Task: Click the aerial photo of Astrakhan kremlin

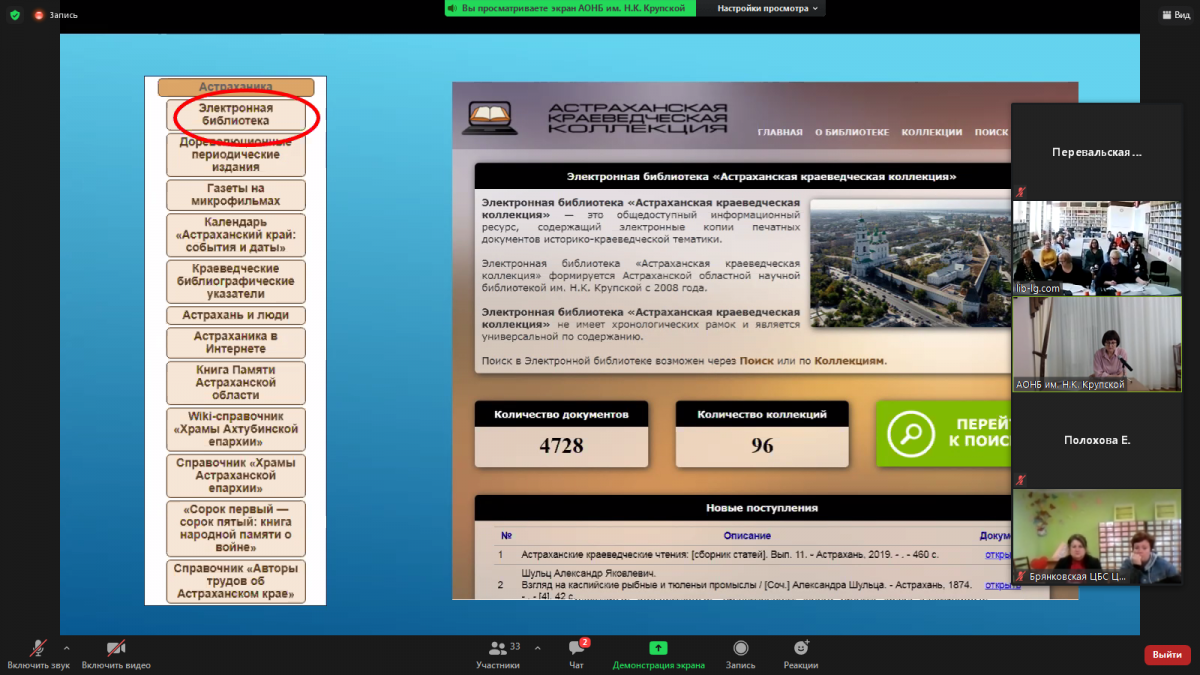Action: point(909,263)
